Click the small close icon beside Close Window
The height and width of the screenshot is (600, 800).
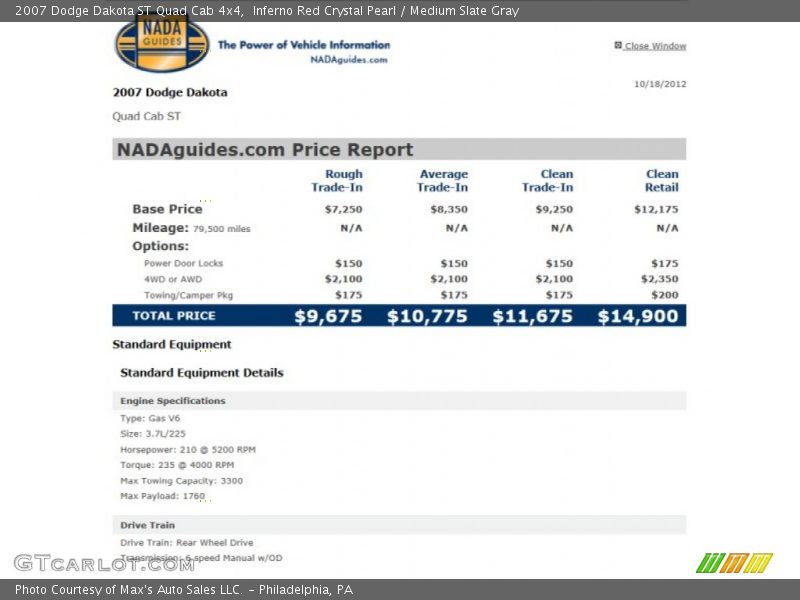coord(618,45)
